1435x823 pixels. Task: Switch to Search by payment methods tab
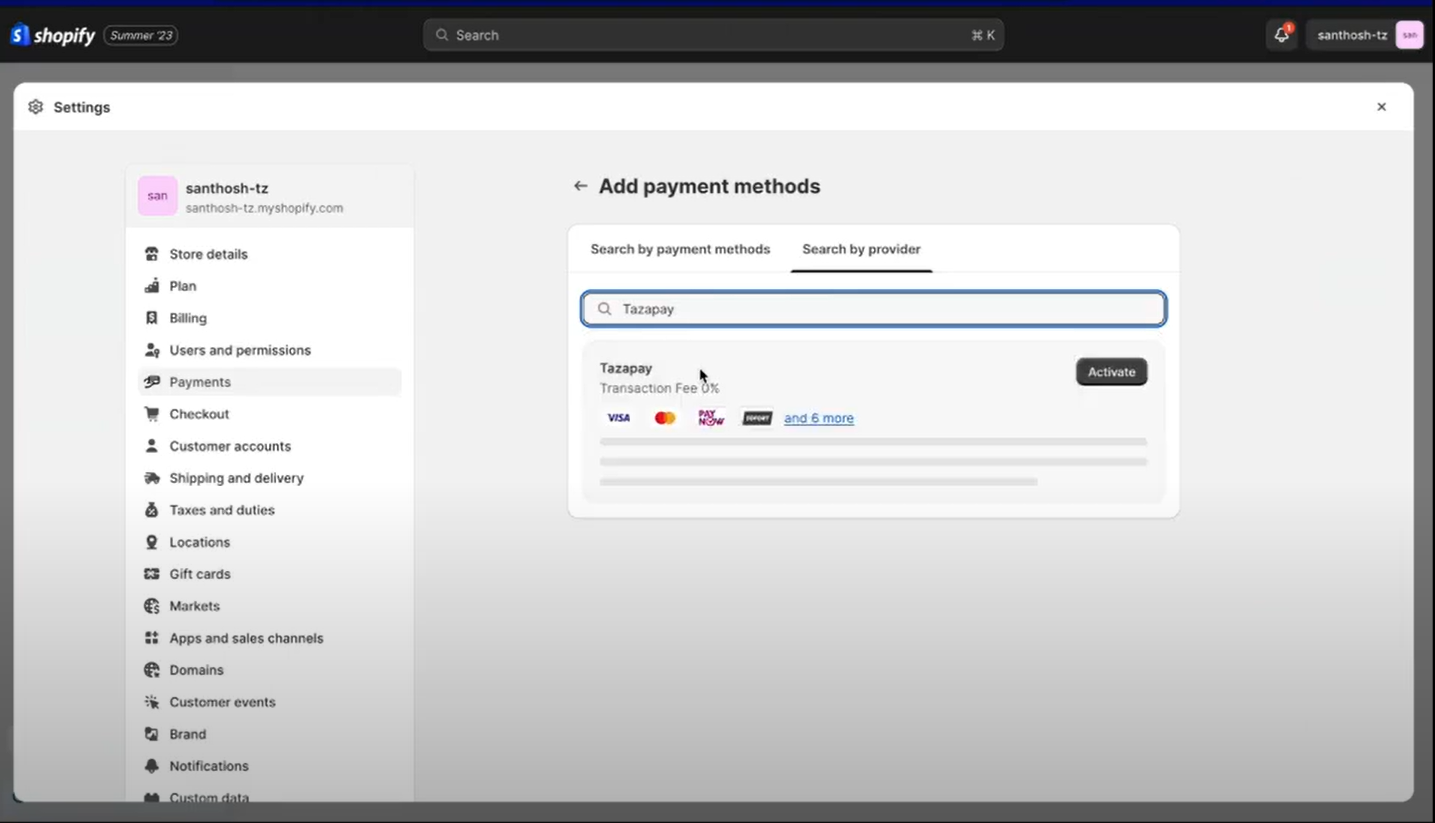click(680, 249)
